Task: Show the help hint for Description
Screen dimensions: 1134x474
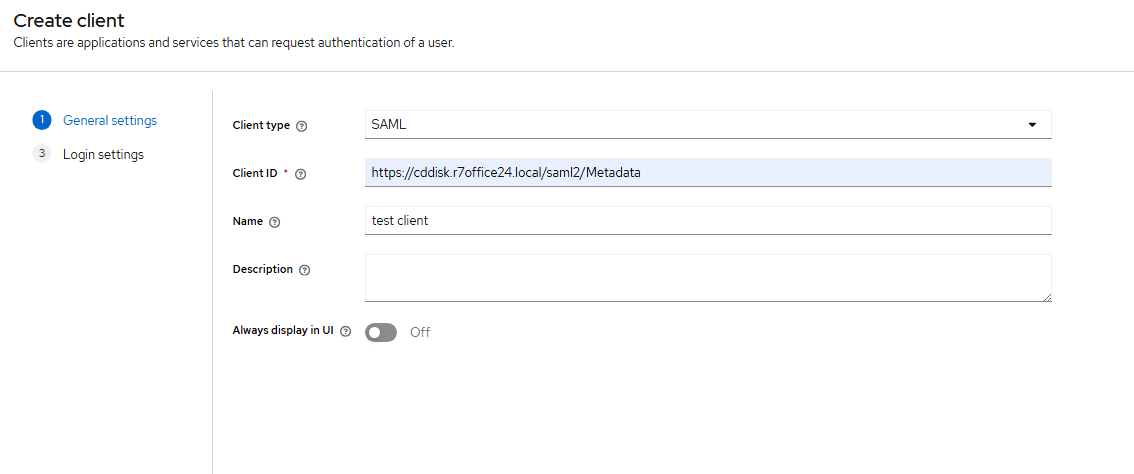Action: [x=305, y=270]
